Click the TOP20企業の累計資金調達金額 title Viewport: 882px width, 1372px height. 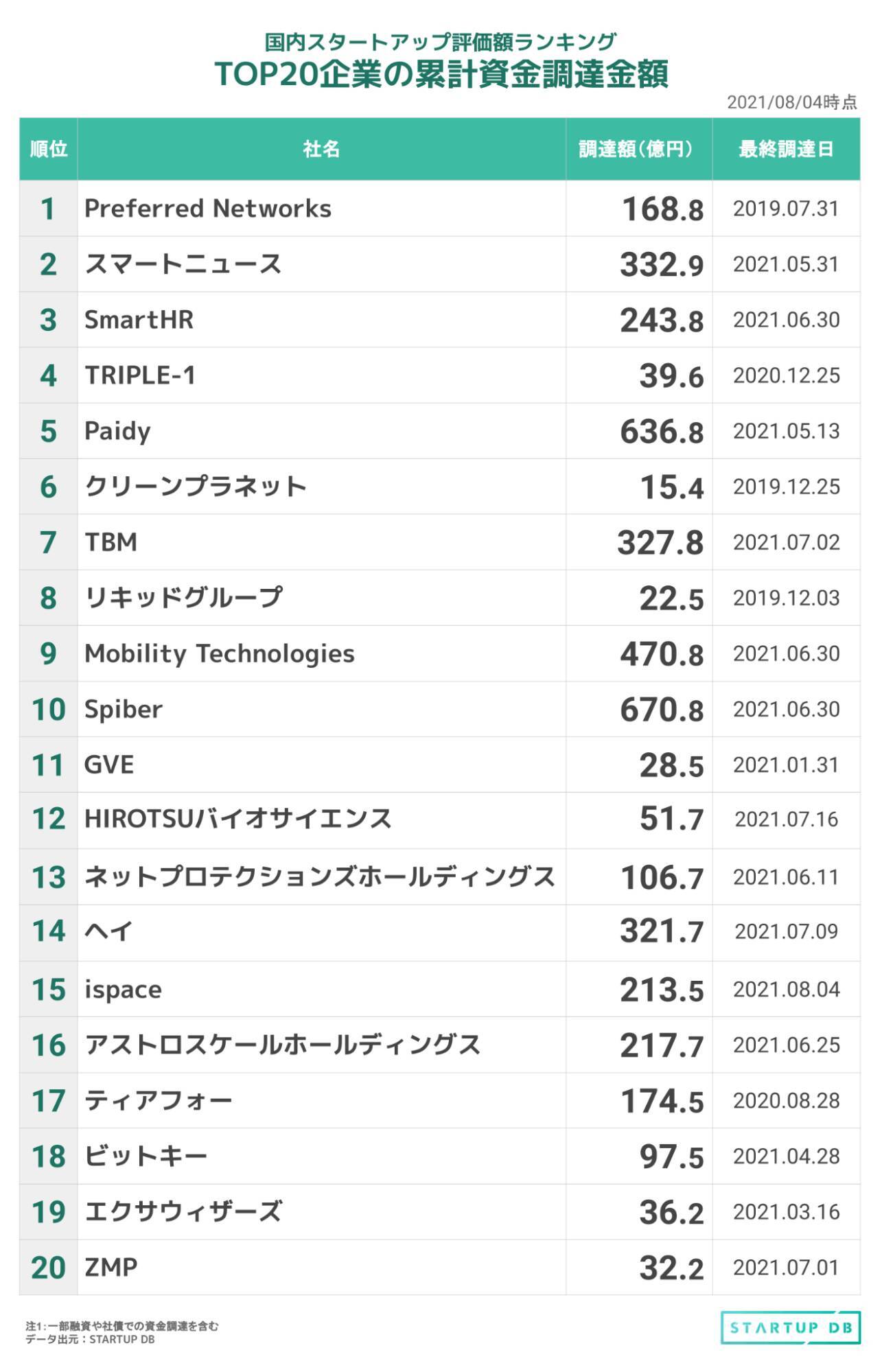[441, 74]
